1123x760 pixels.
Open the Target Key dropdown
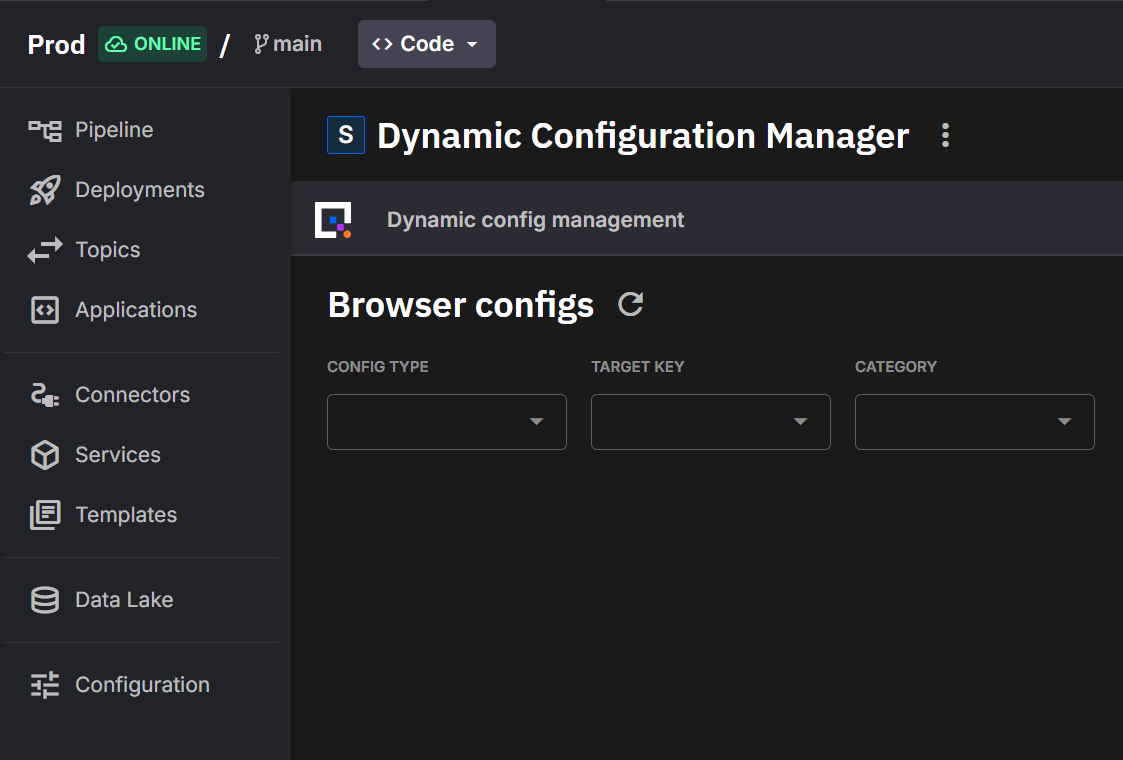[x=710, y=422]
